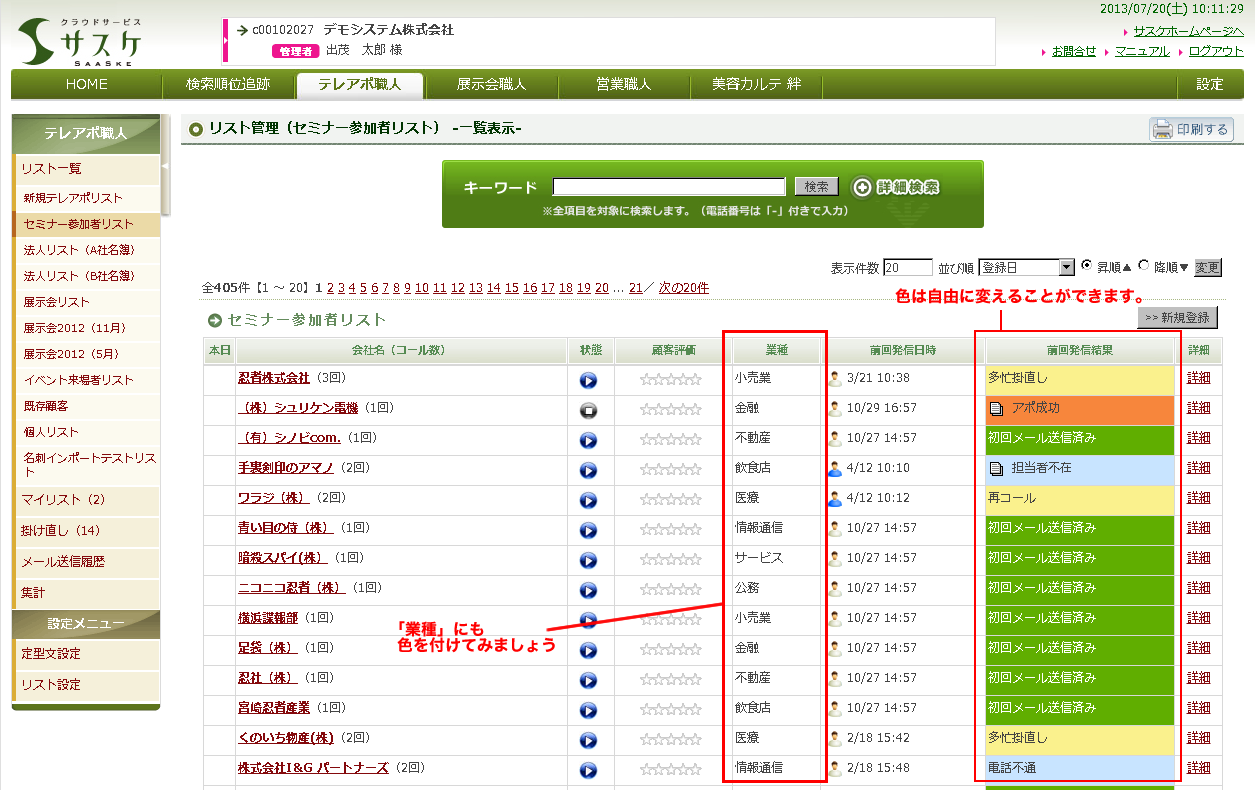Image resolution: width=1255 pixels, height=790 pixels.
Task: Open 詳細検索 with the plus icon
Action: coord(895,187)
